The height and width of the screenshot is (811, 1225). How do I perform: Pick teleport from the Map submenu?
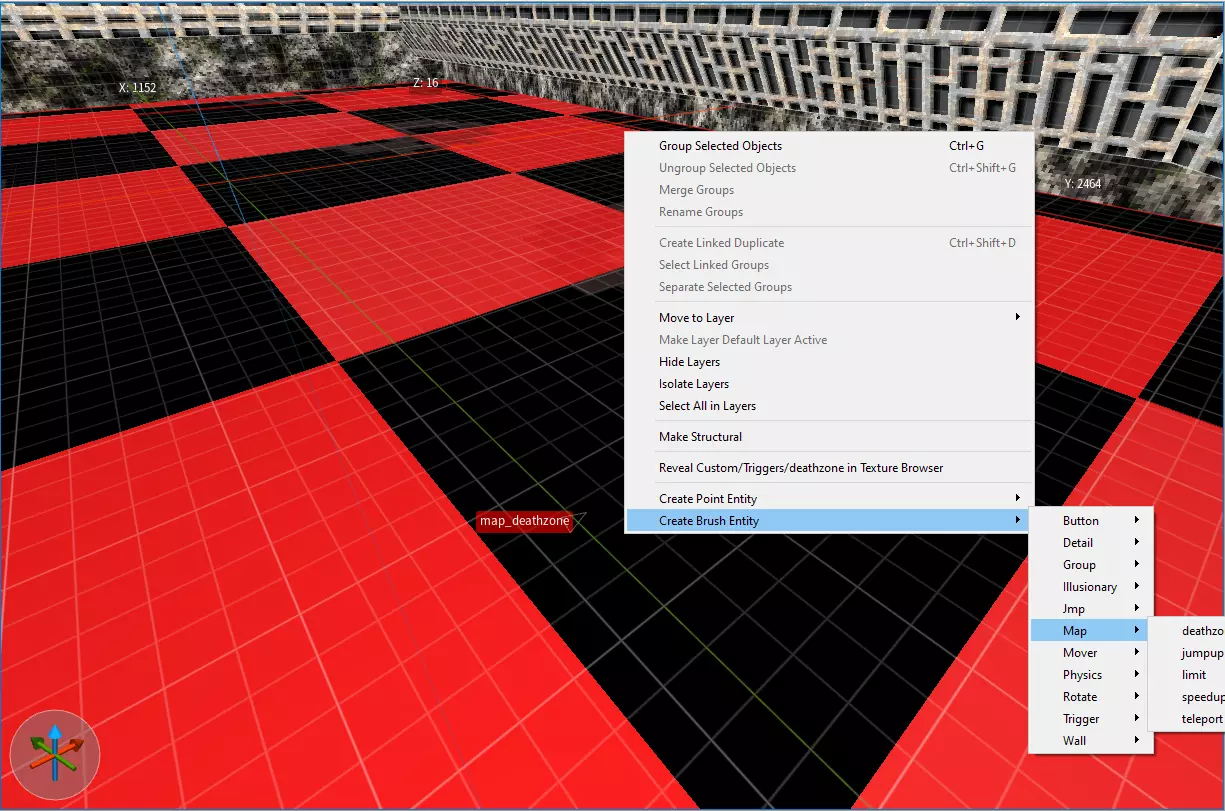[x=1201, y=719]
